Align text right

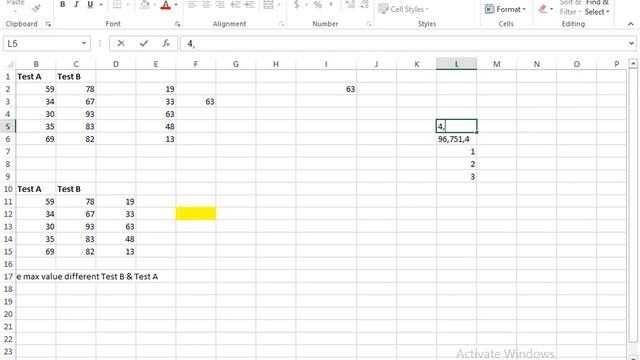tap(220, 4)
